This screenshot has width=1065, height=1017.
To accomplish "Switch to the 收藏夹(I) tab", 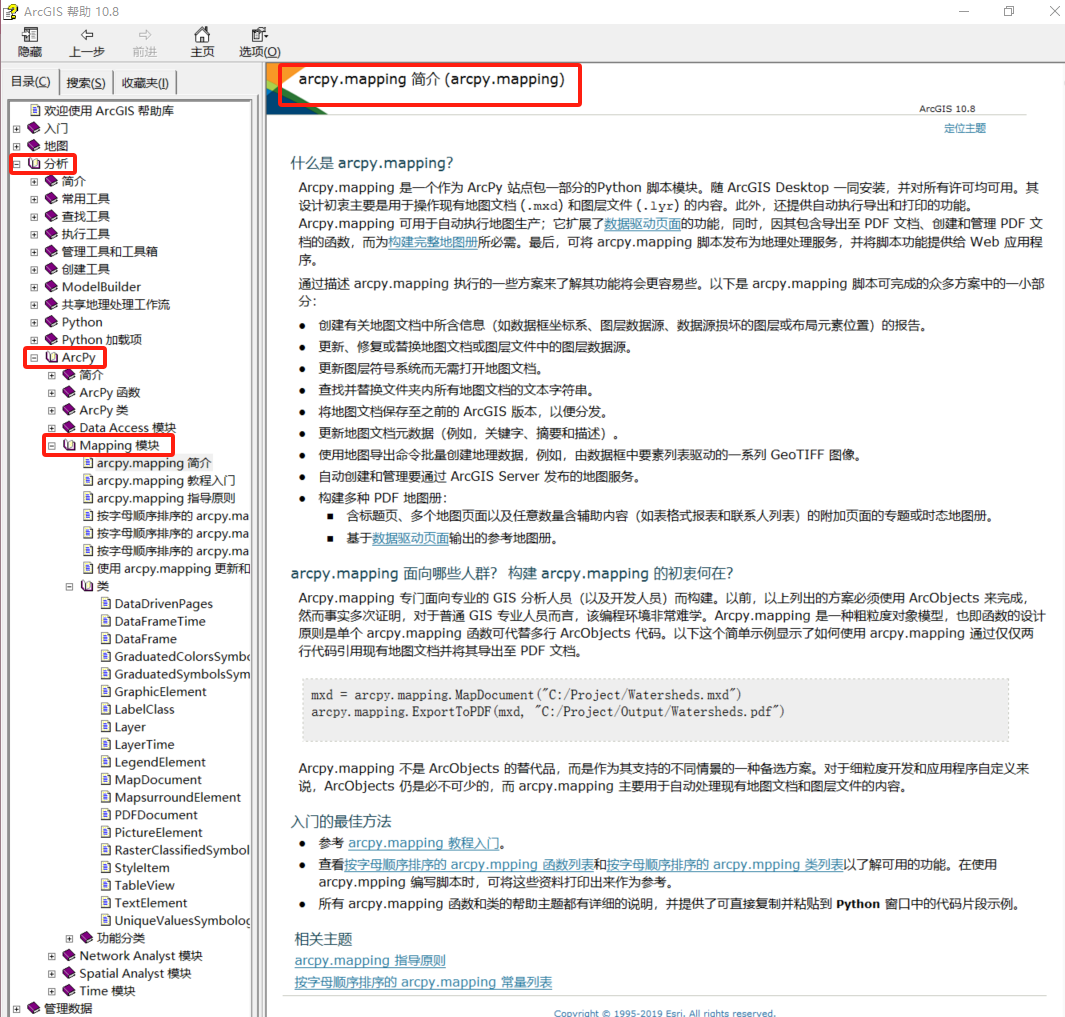I will [145, 83].
